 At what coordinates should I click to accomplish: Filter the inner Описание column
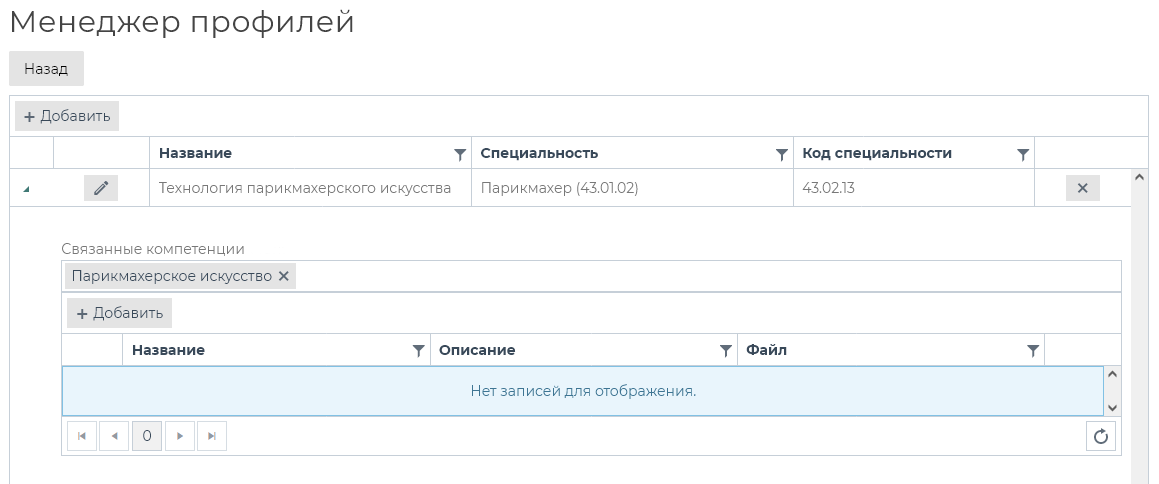[x=726, y=351]
